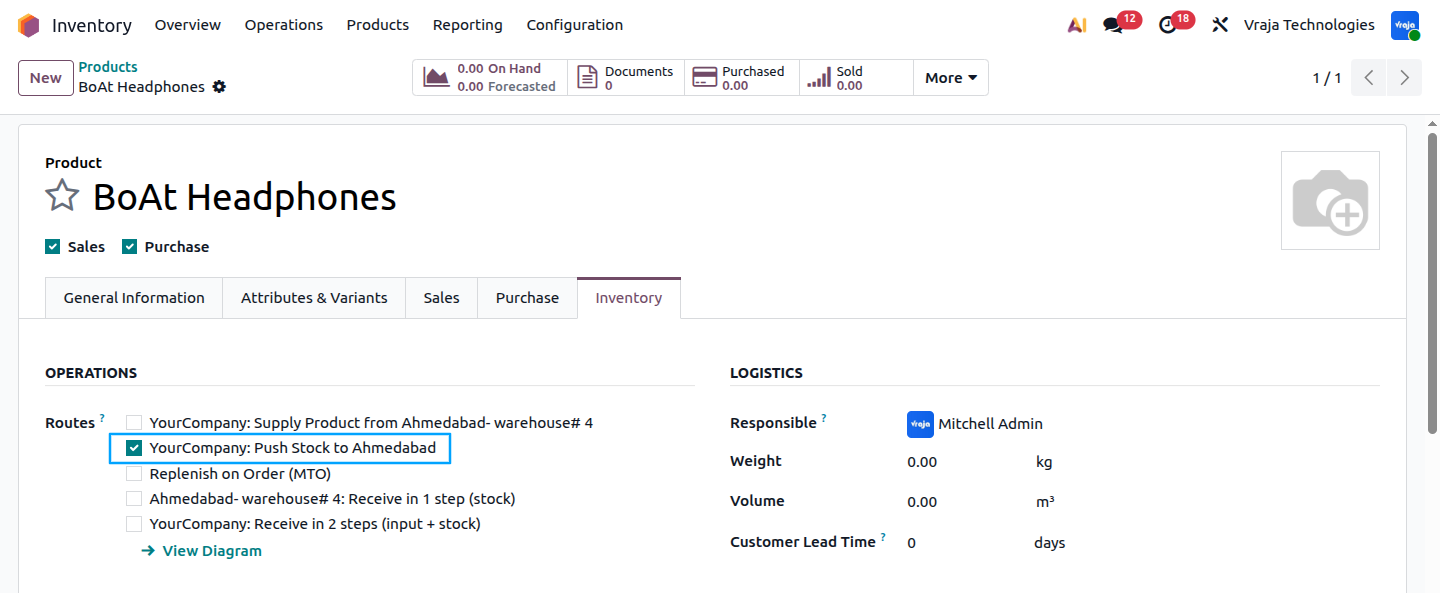Image resolution: width=1440 pixels, height=593 pixels.
Task: Click the Inventory app title
Action: point(92,25)
